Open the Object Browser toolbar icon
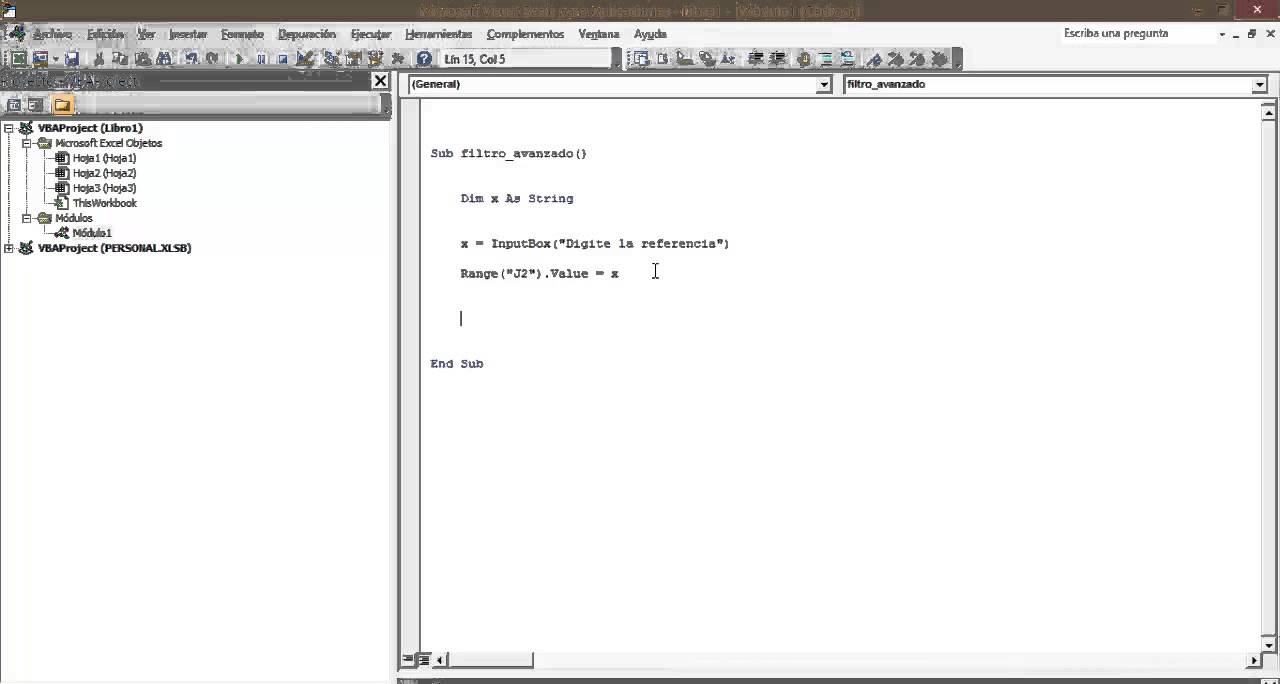This screenshot has width=1280, height=684. pos(375,59)
